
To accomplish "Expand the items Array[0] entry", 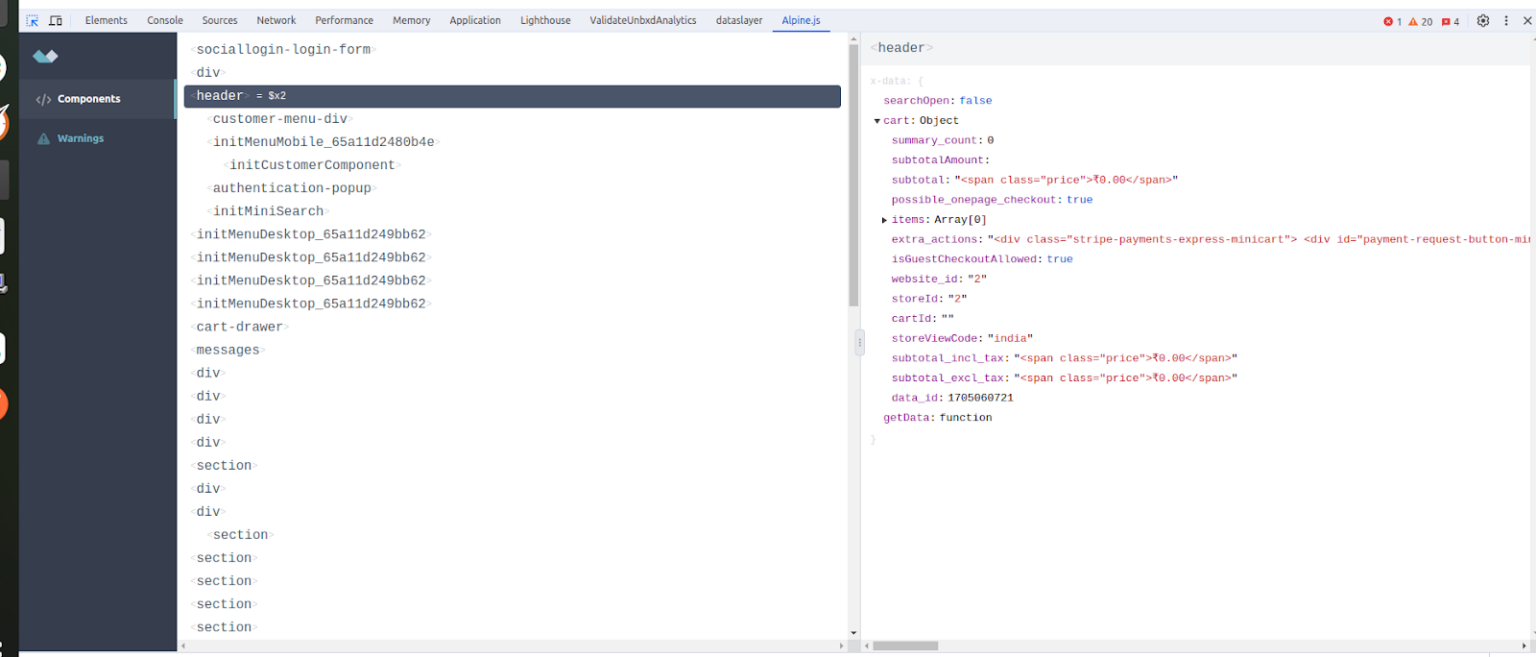I will point(884,219).
